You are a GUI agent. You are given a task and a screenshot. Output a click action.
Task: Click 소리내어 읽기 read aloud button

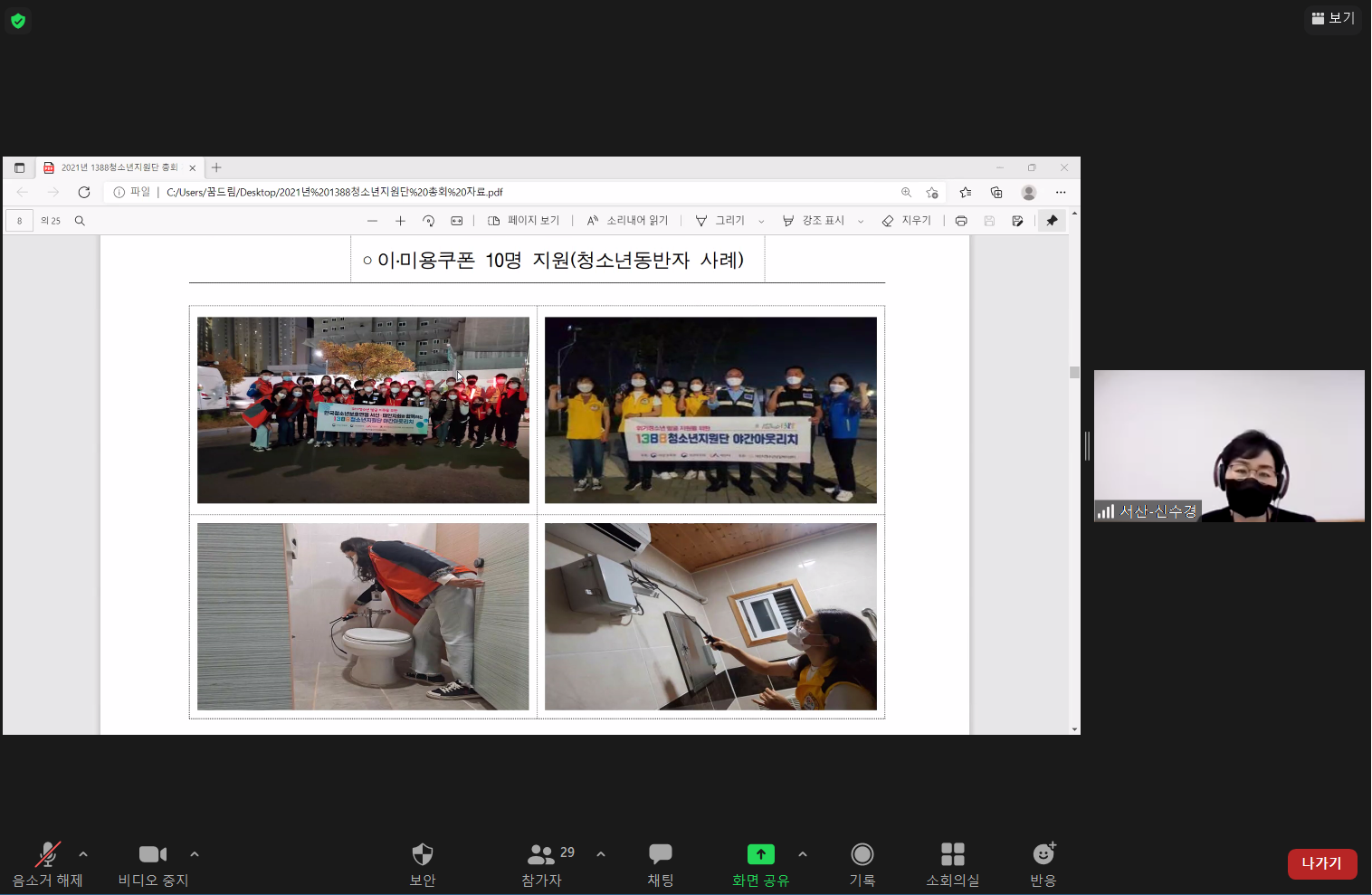(x=627, y=221)
